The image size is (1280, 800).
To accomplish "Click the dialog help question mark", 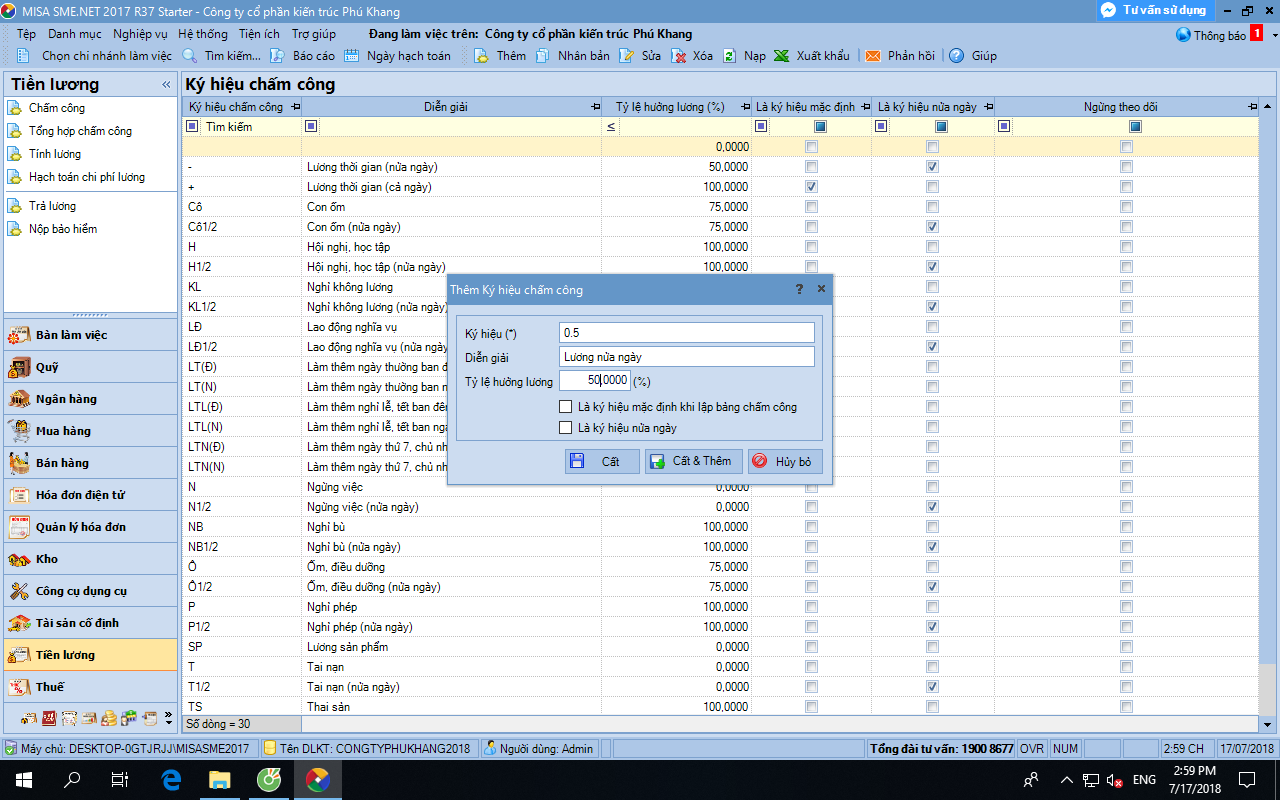I will pos(799,289).
